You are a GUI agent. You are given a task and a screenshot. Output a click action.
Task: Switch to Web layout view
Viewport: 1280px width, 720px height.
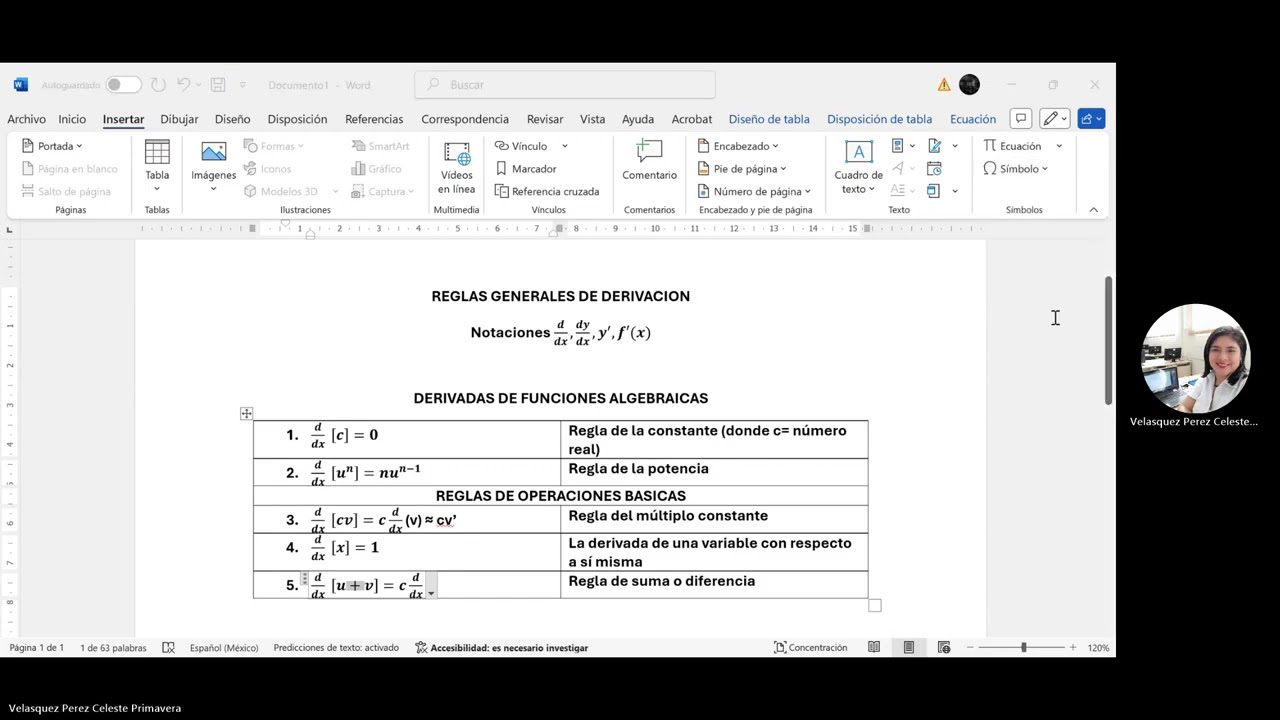point(944,648)
